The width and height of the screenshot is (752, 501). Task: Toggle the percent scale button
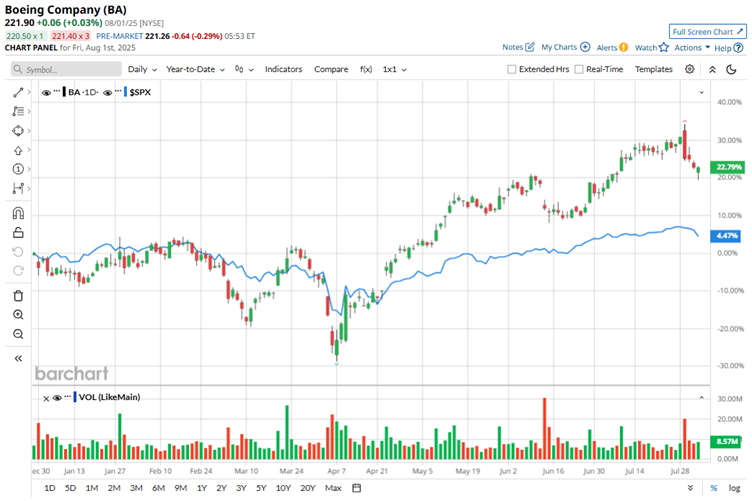point(714,488)
